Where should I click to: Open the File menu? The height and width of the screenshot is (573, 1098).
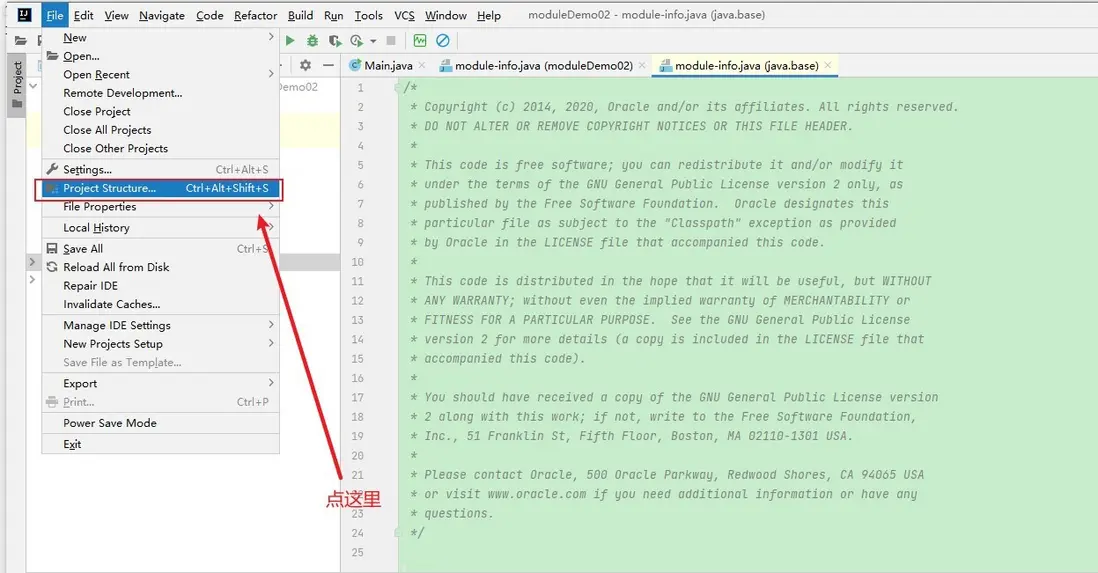55,15
